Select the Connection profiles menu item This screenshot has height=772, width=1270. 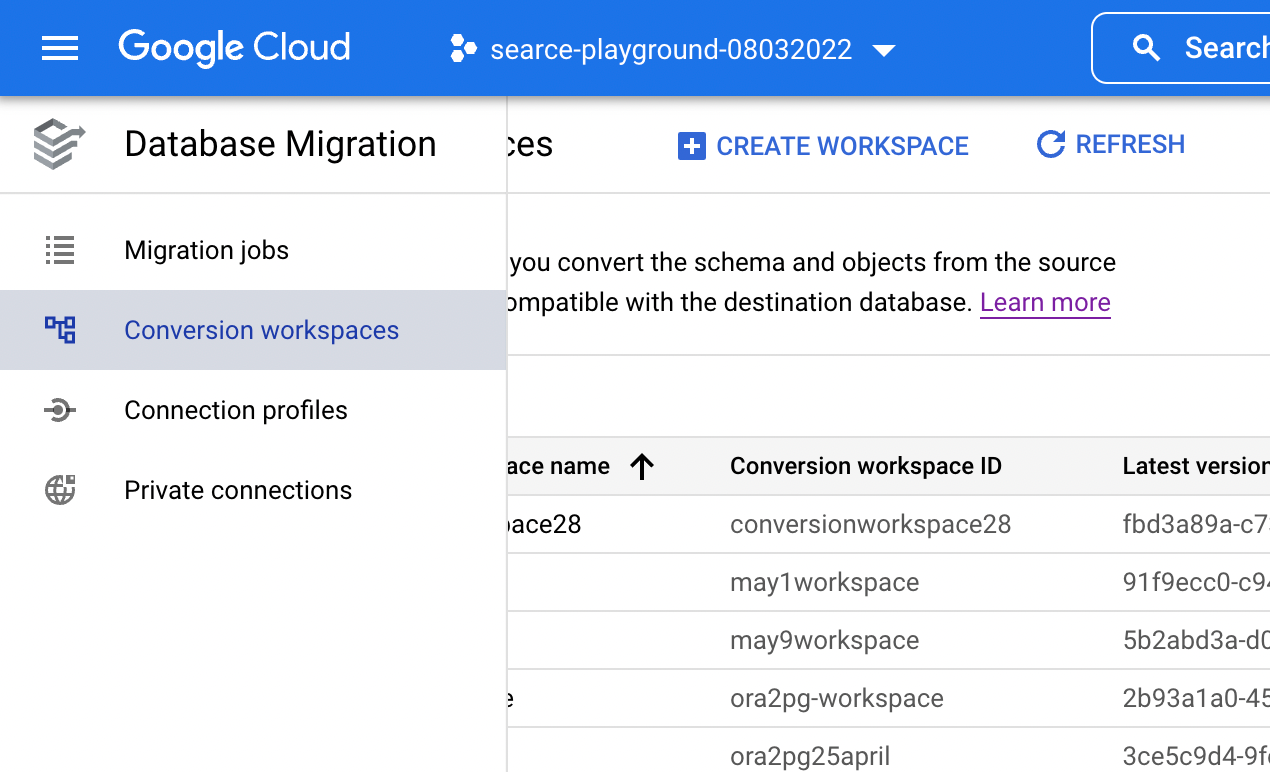coord(235,410)
